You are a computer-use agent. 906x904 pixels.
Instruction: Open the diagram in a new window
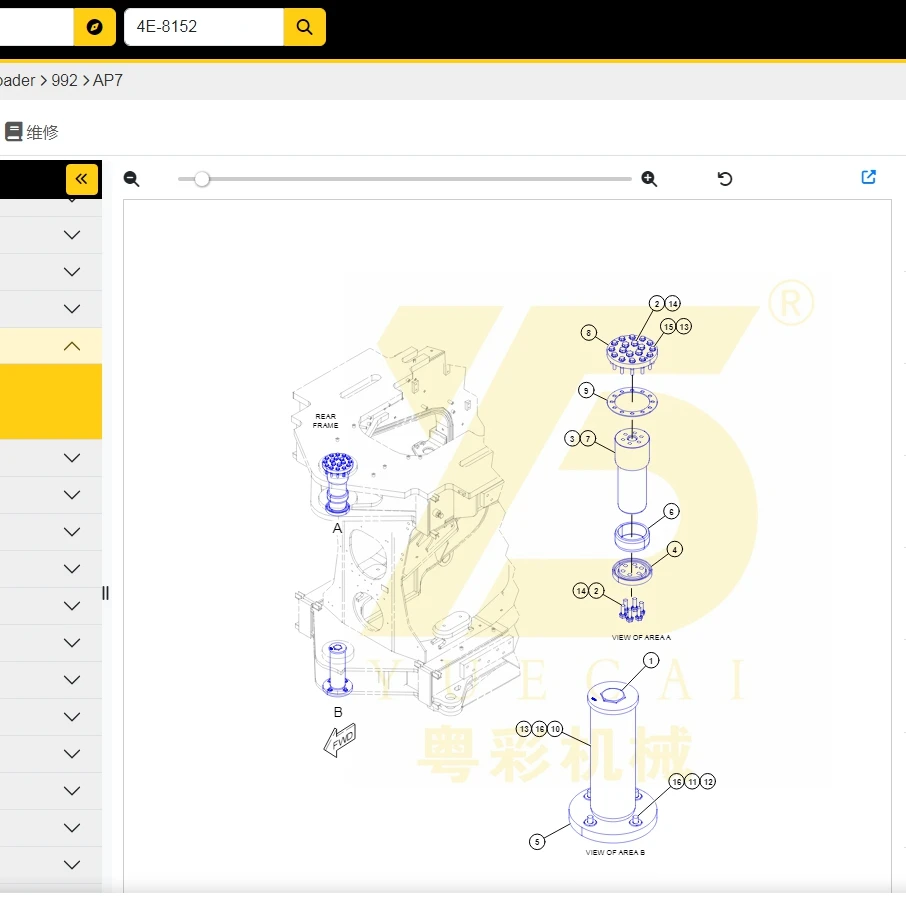coord(868,177)
